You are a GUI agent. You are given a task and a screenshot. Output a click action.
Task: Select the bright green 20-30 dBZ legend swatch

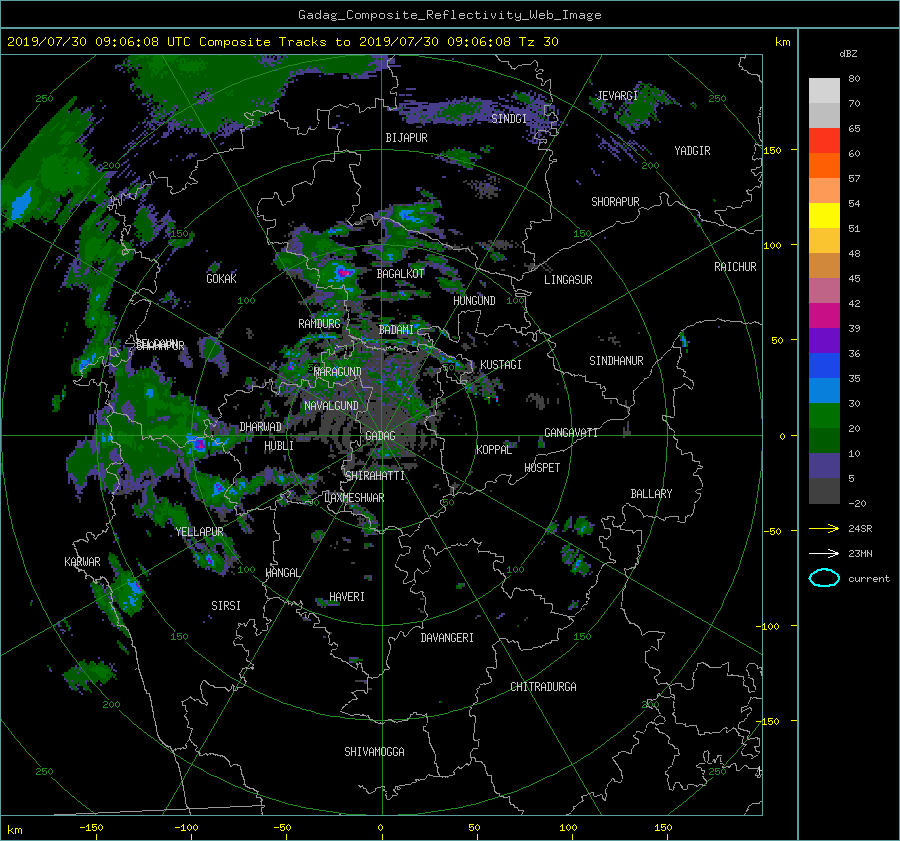tap(824, 416)
